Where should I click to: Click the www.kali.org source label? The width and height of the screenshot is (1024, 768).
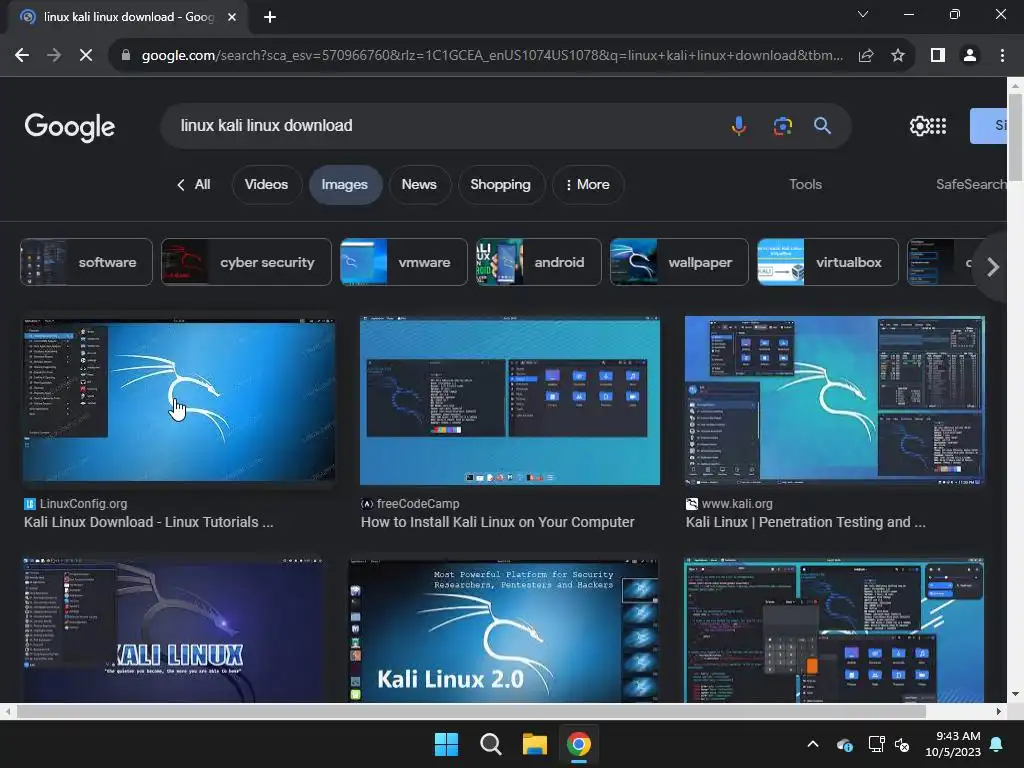[729, 504]
